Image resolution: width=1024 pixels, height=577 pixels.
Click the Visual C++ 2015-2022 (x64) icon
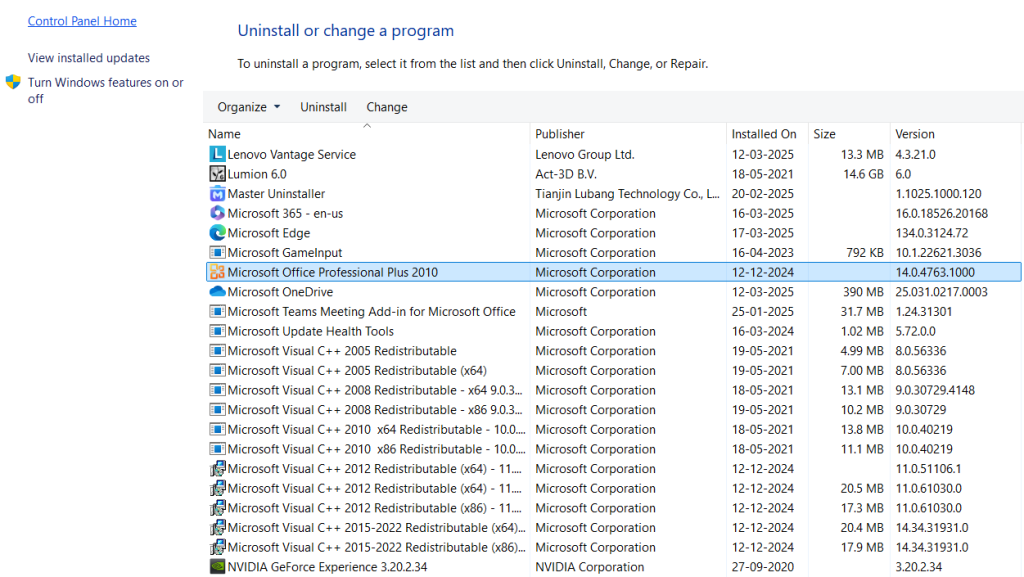click(217, 527)
